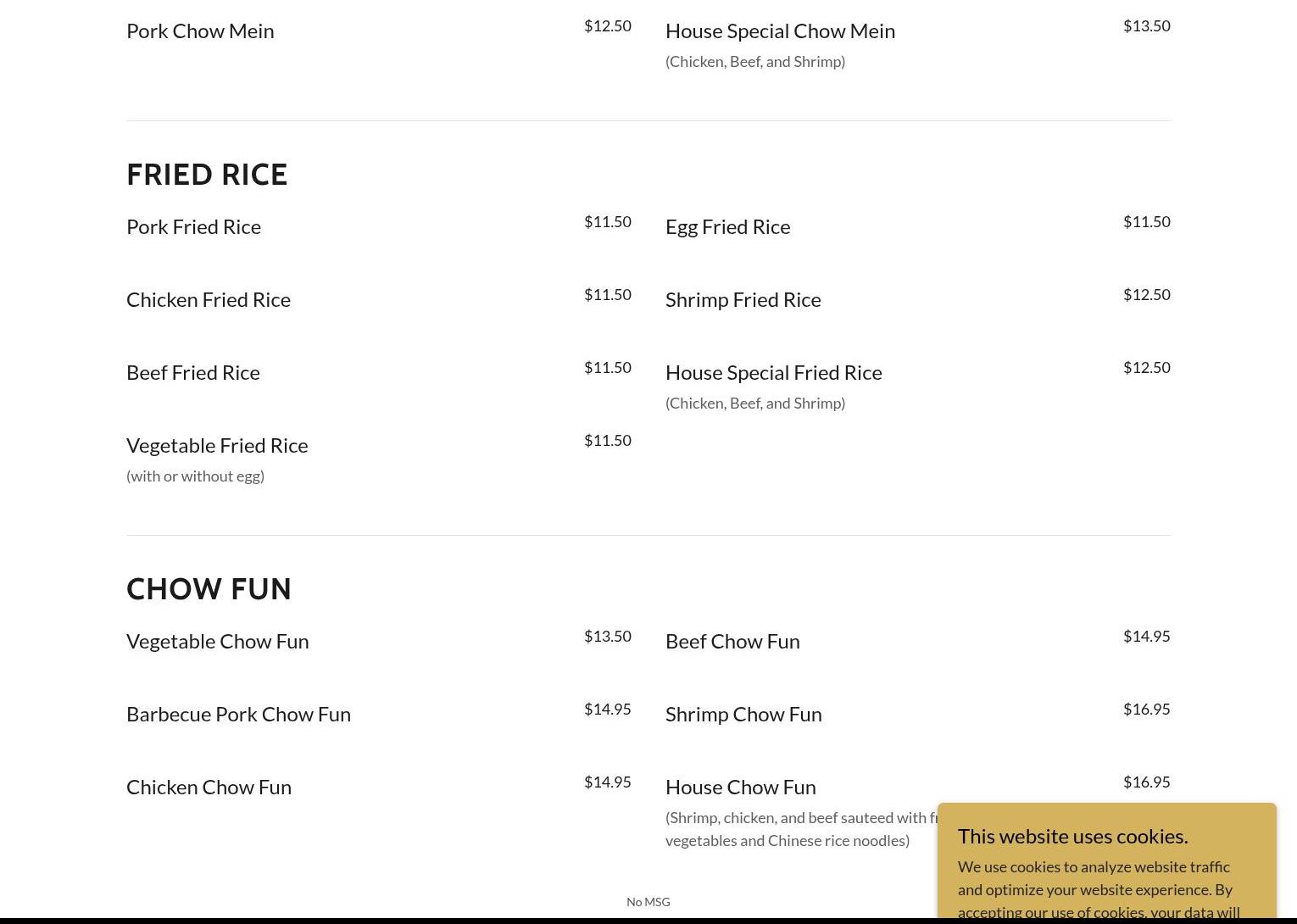Select the House Chow Fun item
This screenshot has height=924, width=1297.
point(741,787)
